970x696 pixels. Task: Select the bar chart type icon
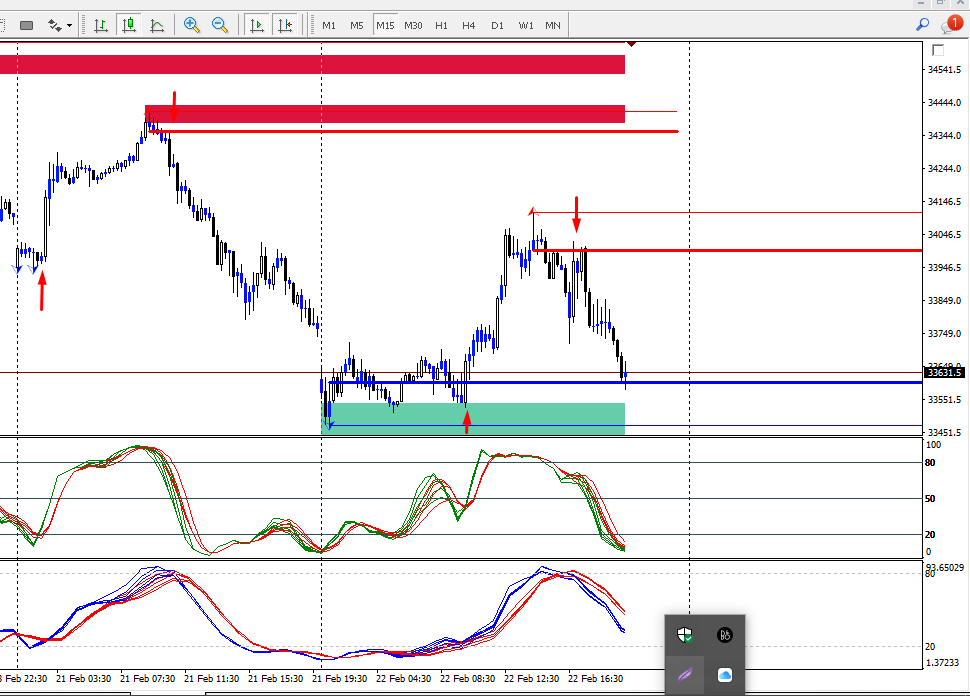point(101,25)
